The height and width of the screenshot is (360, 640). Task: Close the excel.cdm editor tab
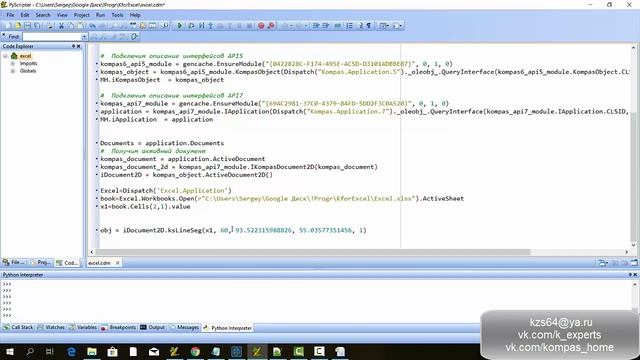(118, 263)
